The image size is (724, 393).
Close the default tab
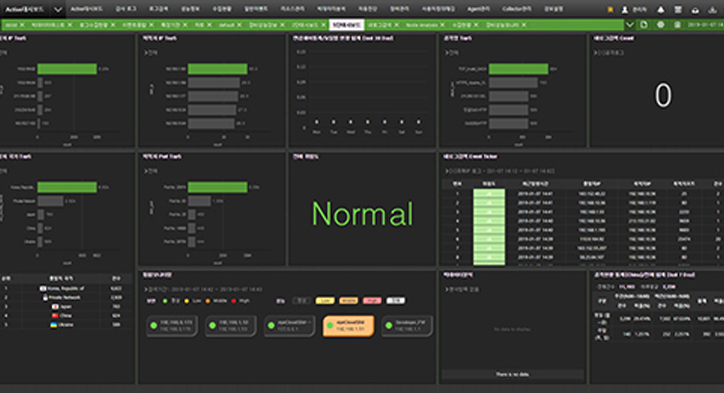pos(239,24)
